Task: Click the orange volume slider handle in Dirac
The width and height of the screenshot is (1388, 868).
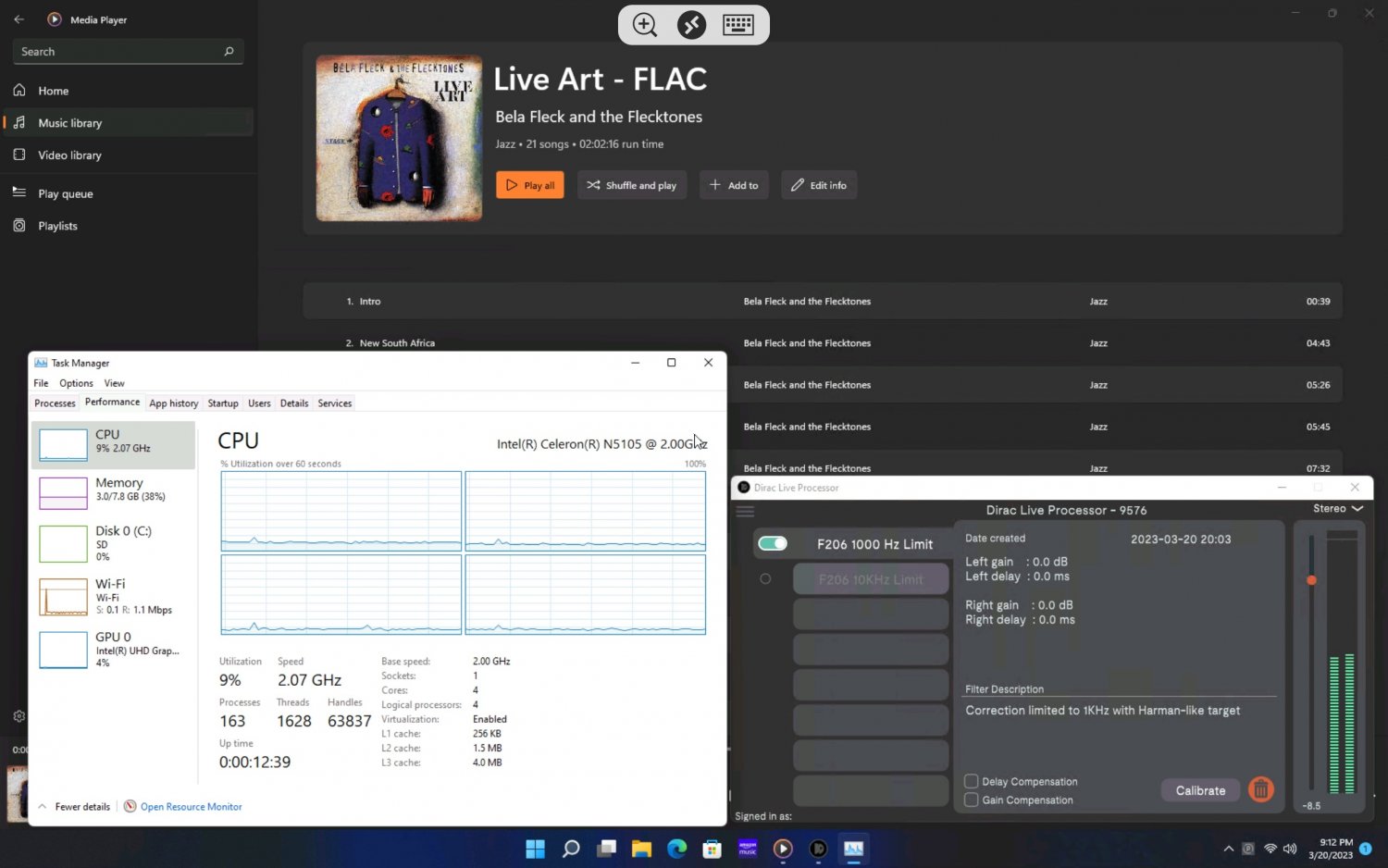Action: pos(1311,580)
